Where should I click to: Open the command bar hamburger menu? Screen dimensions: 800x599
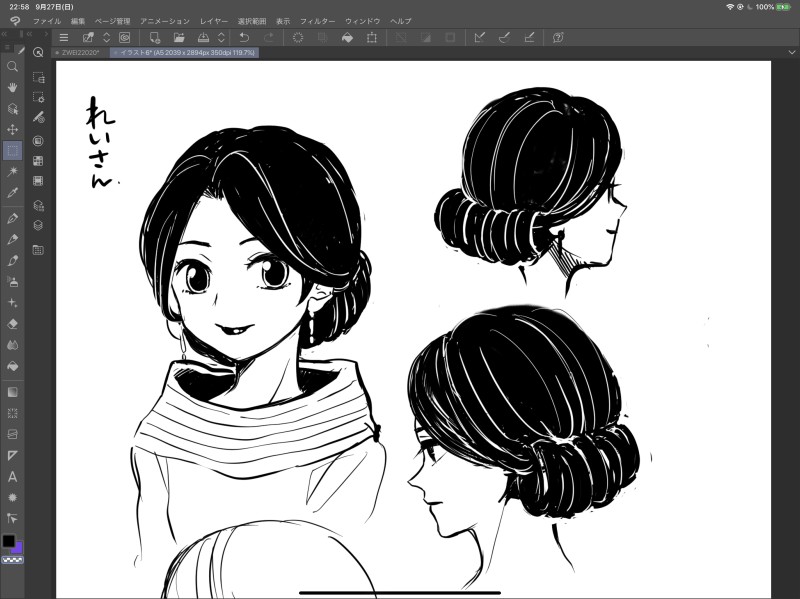point(64,37)
